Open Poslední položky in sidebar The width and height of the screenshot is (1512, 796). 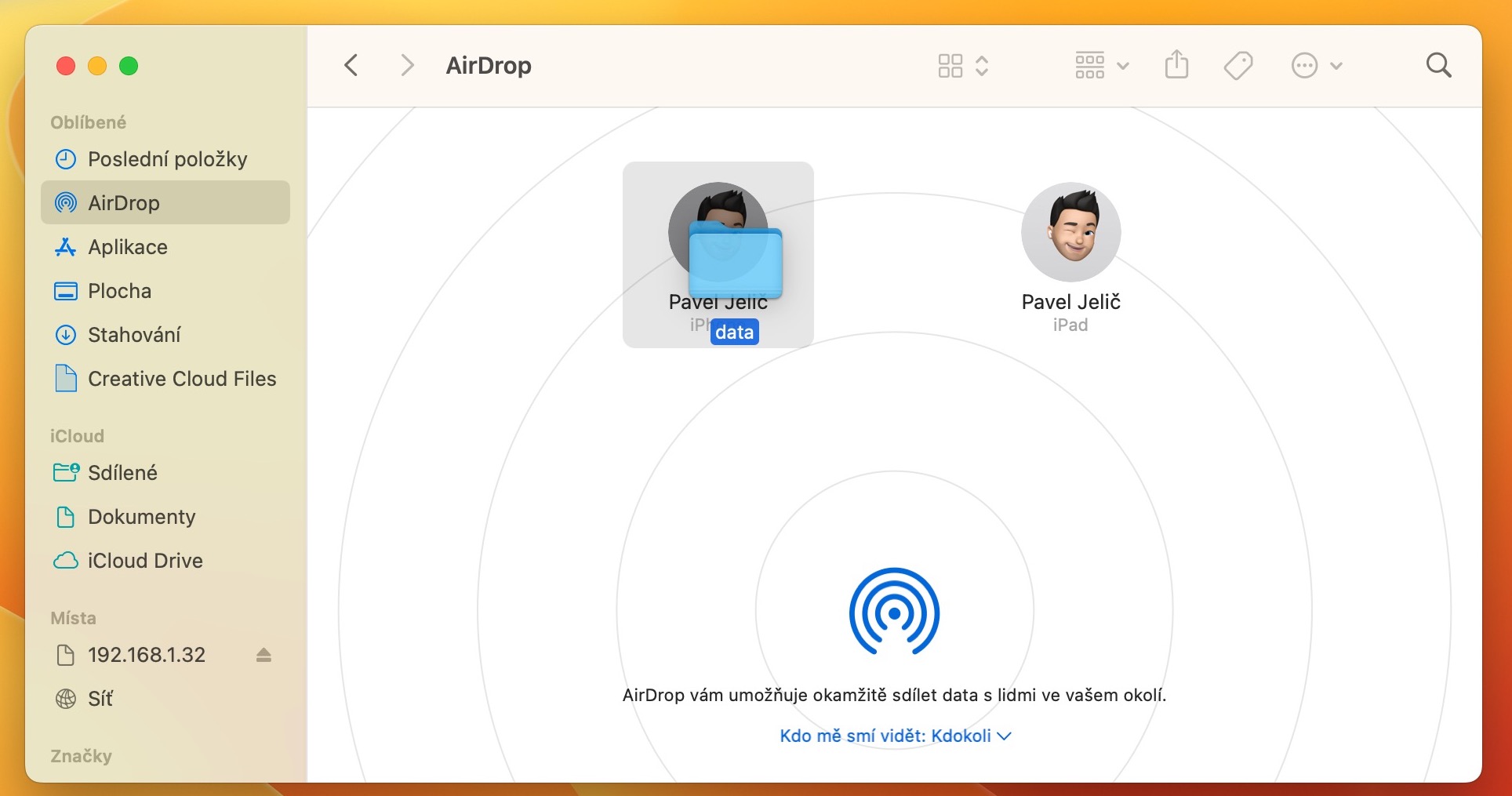(x=165, y=159)
